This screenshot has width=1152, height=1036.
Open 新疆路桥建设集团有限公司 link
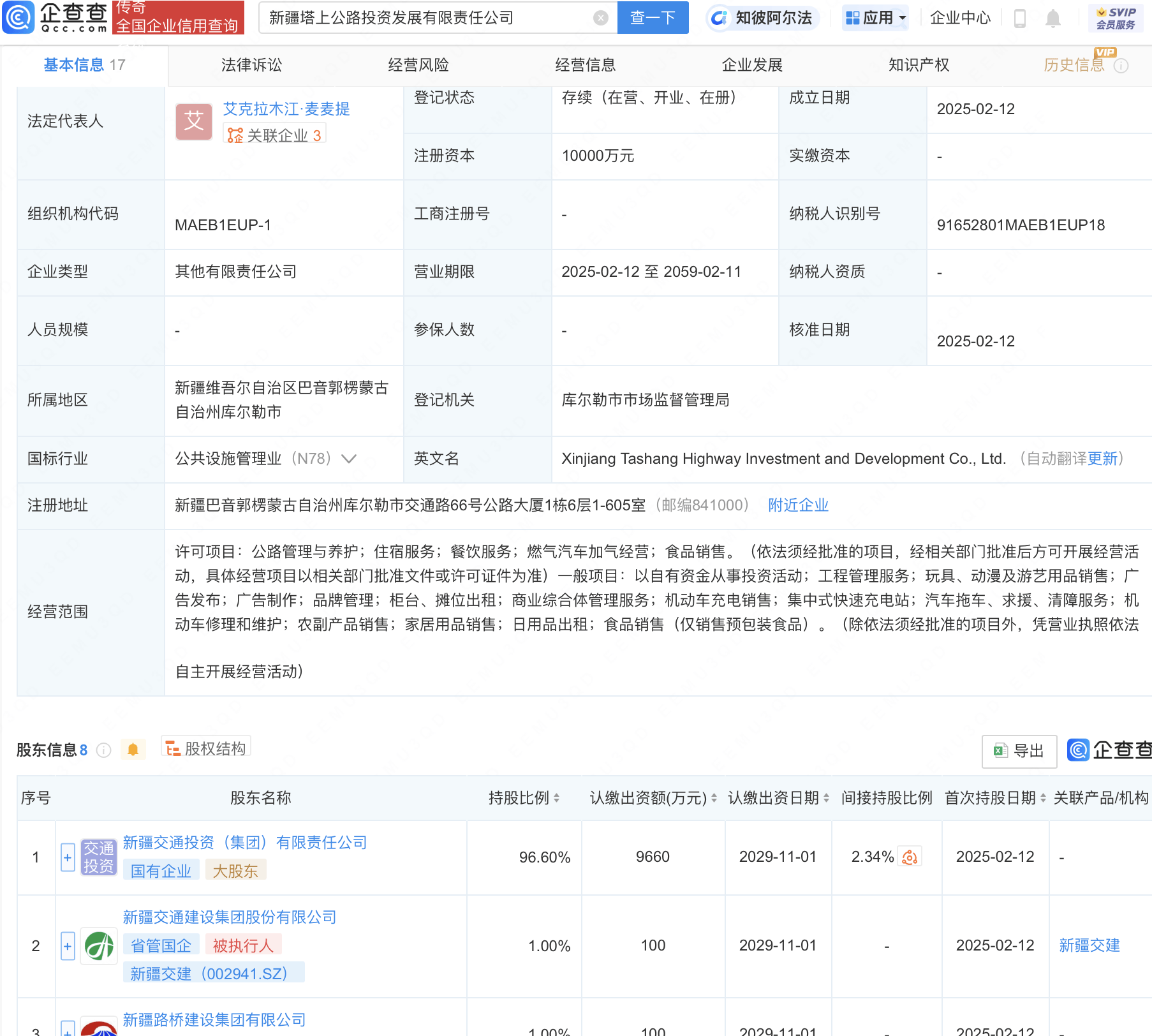pyautogui.click(x=214, y=1020)
